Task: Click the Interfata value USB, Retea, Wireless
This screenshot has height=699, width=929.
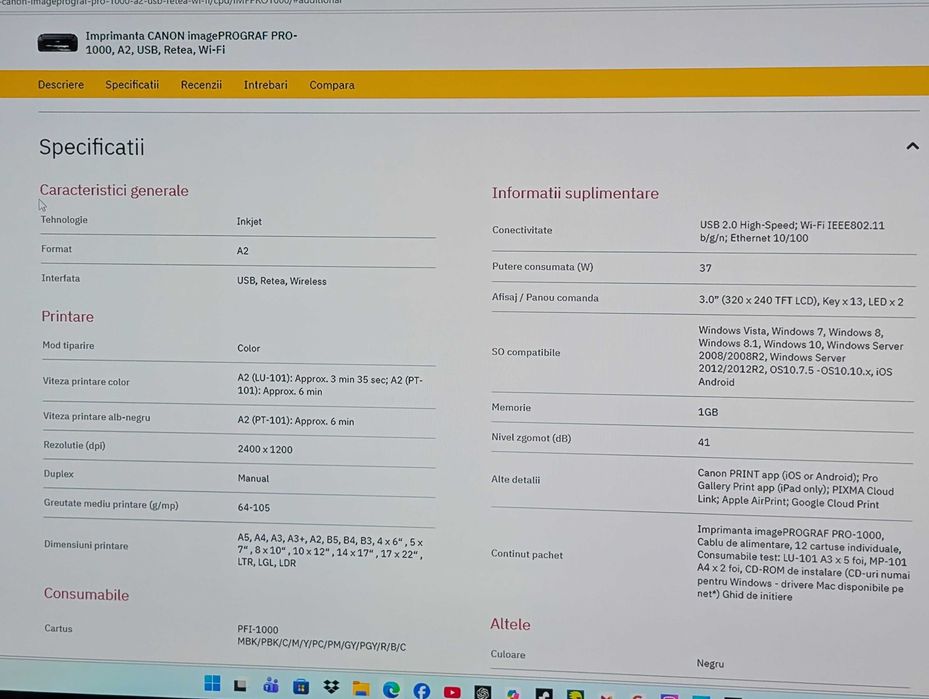Action: click(282, 281)
